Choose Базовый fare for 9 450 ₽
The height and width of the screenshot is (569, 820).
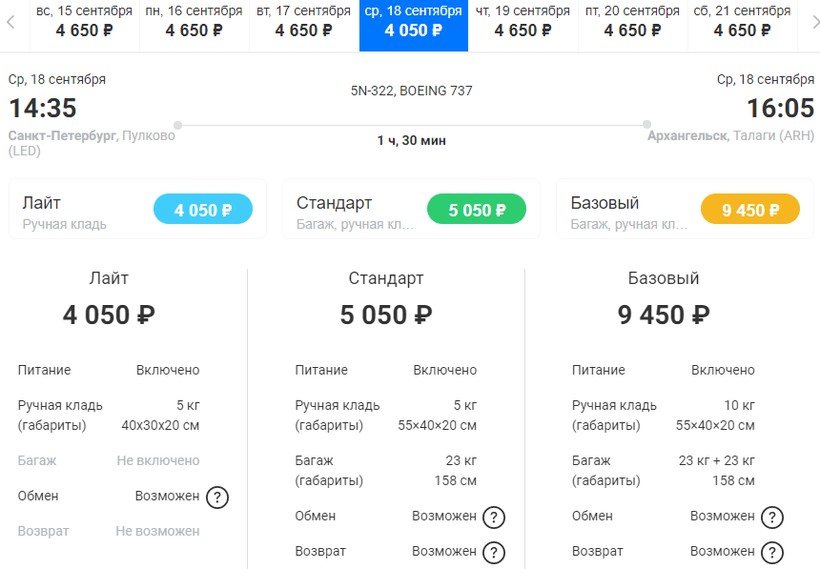click(750, 209)
